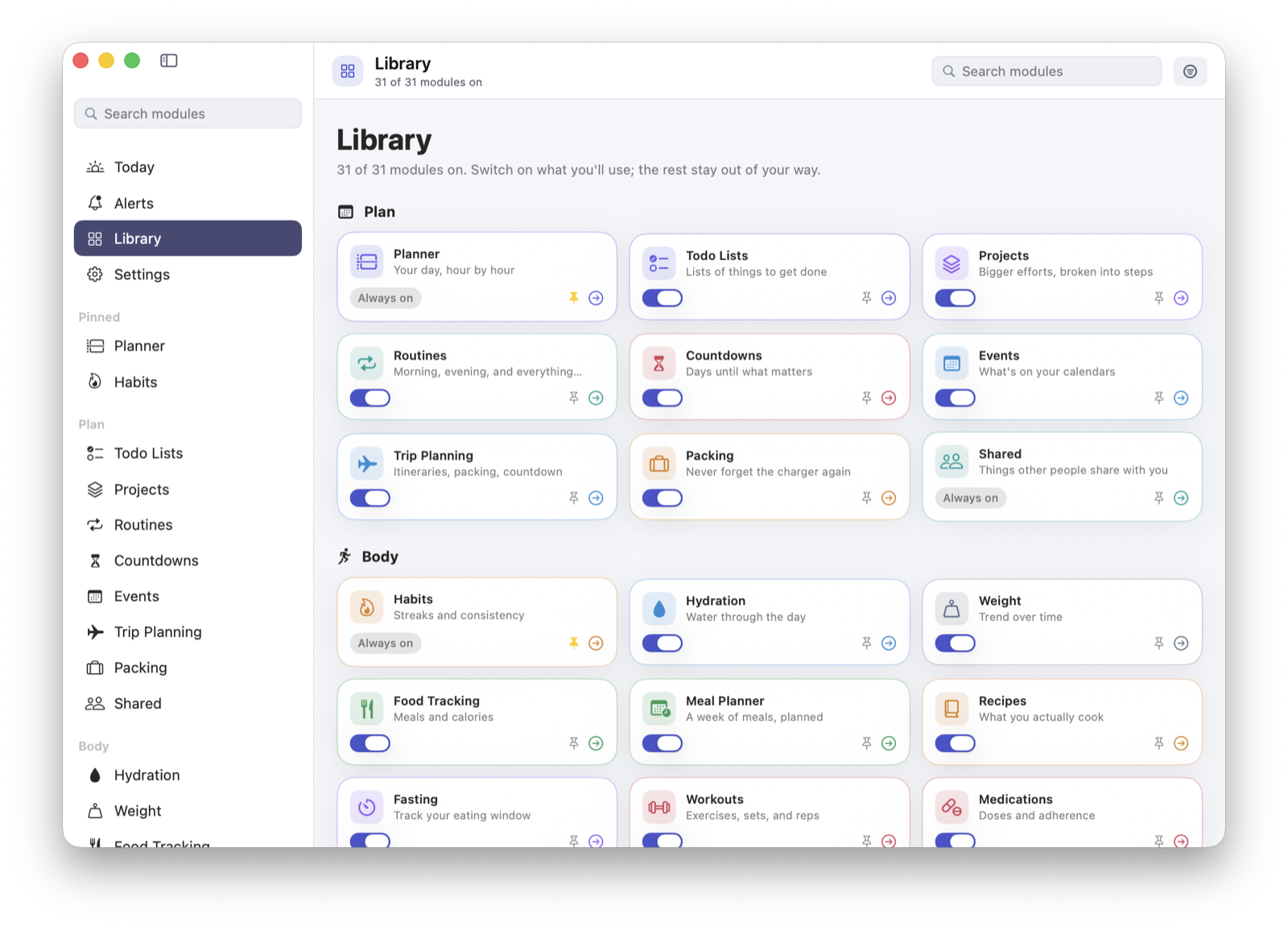Open the Shared module arrow icon
The image size is (1288, 930).
(1181, 498)
